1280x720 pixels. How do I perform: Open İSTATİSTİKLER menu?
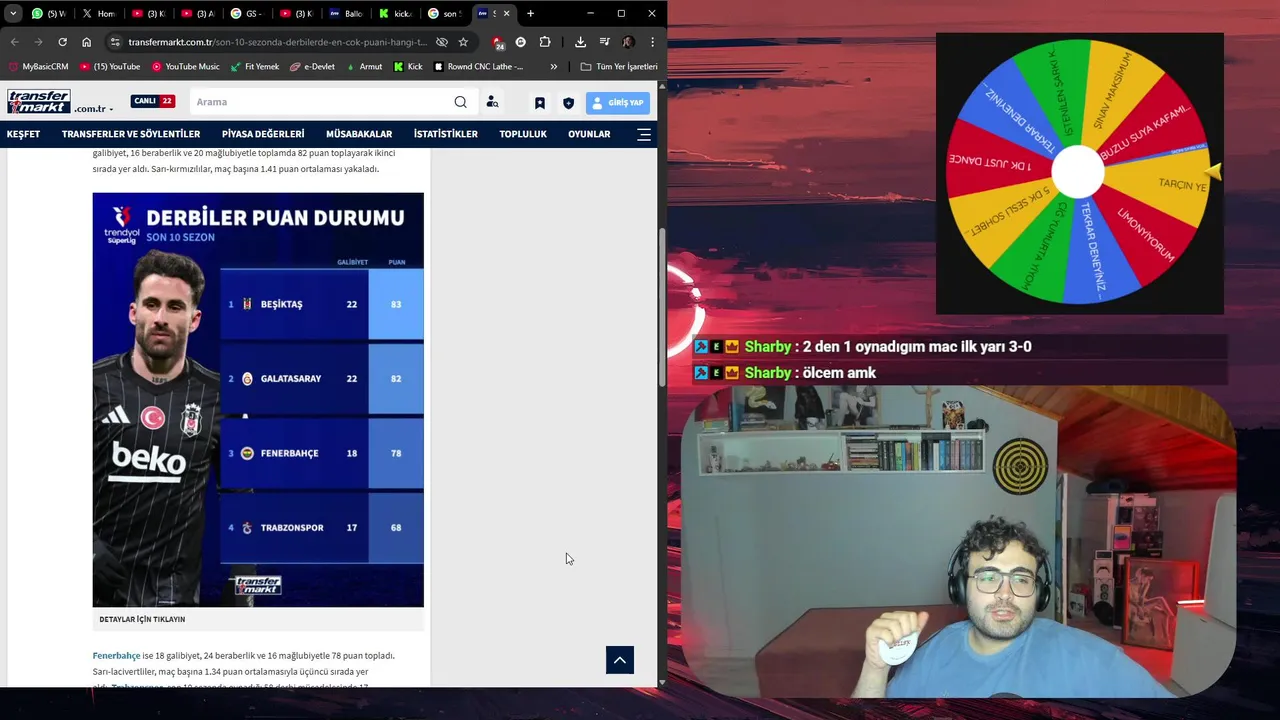[x=446, y=134]
